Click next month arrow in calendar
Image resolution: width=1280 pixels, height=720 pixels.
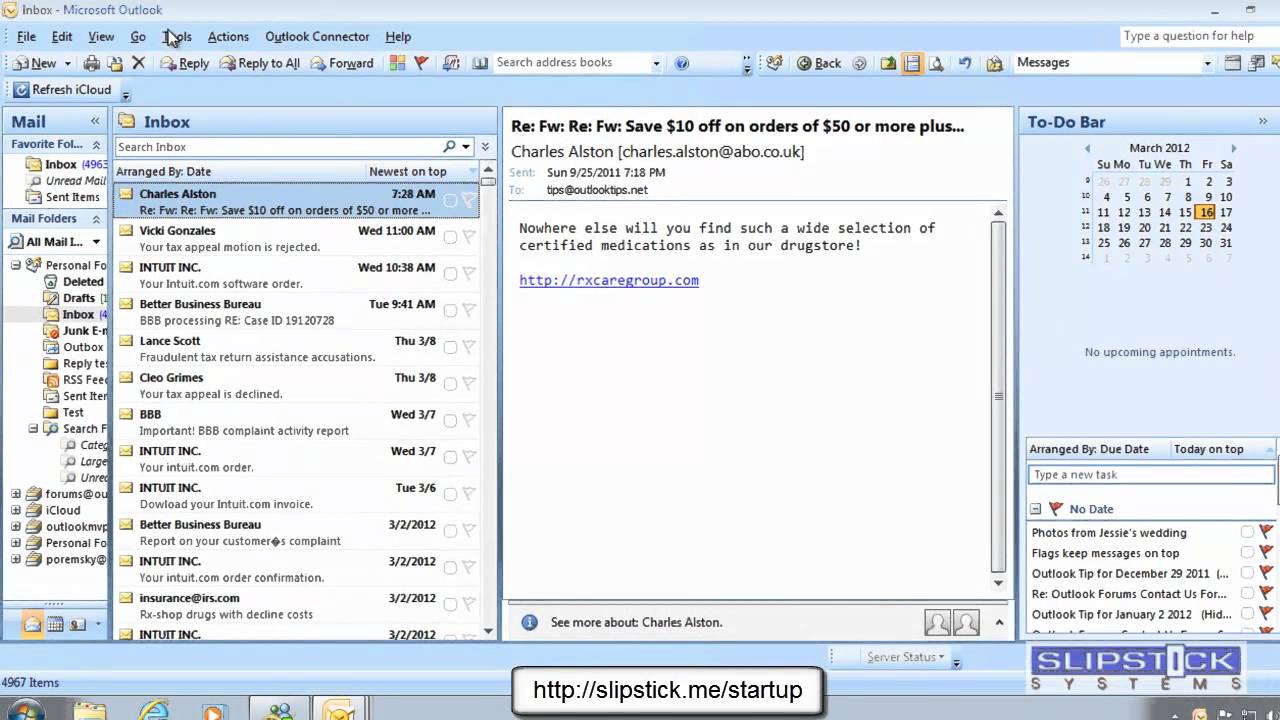point(1234,148)
